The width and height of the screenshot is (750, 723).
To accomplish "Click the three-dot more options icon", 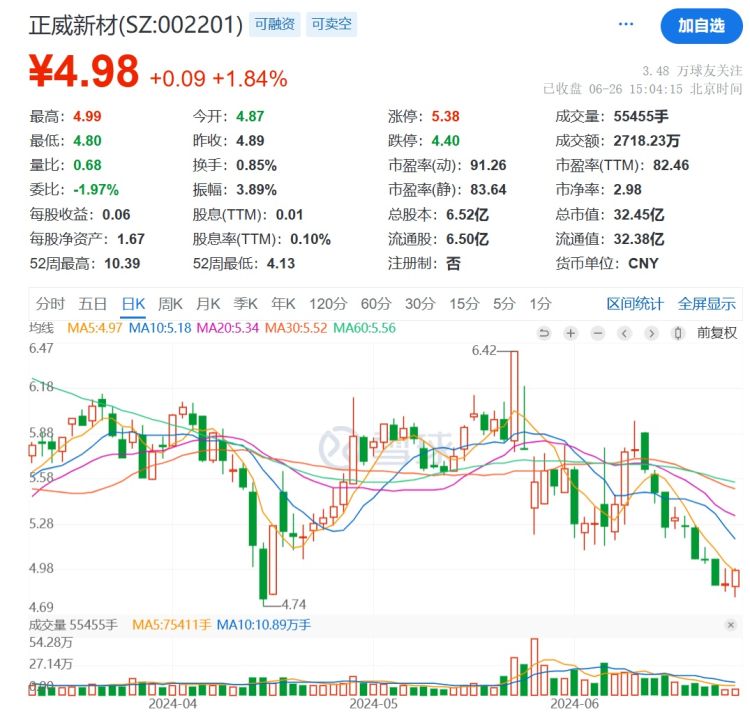I will click(626, 24).
